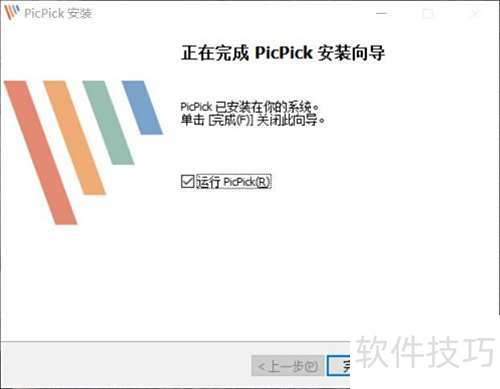Click text 单击 [完成(F)] 关闭此向导
This screenshot has width=500, height=389.
pos(253,120)
